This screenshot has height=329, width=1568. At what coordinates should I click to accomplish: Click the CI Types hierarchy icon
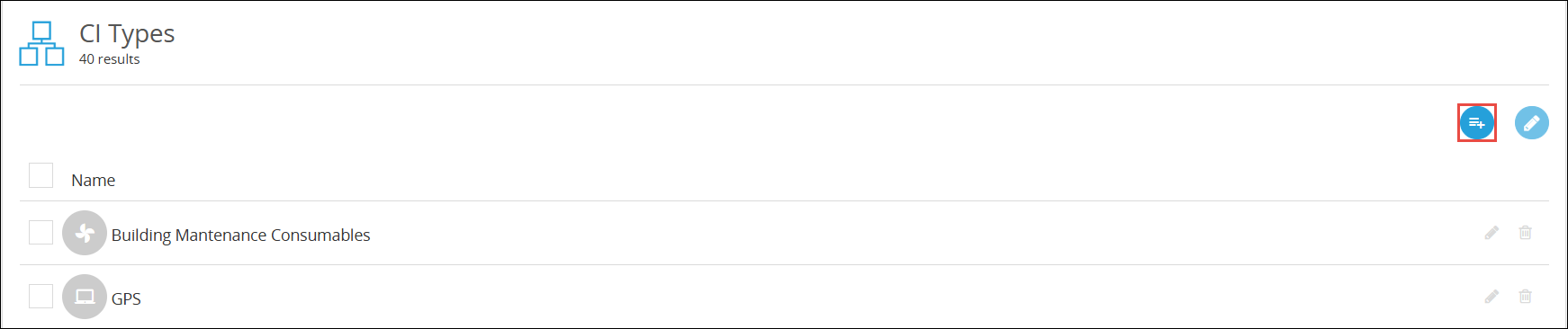pyautogui.click(x=41, y=43)
